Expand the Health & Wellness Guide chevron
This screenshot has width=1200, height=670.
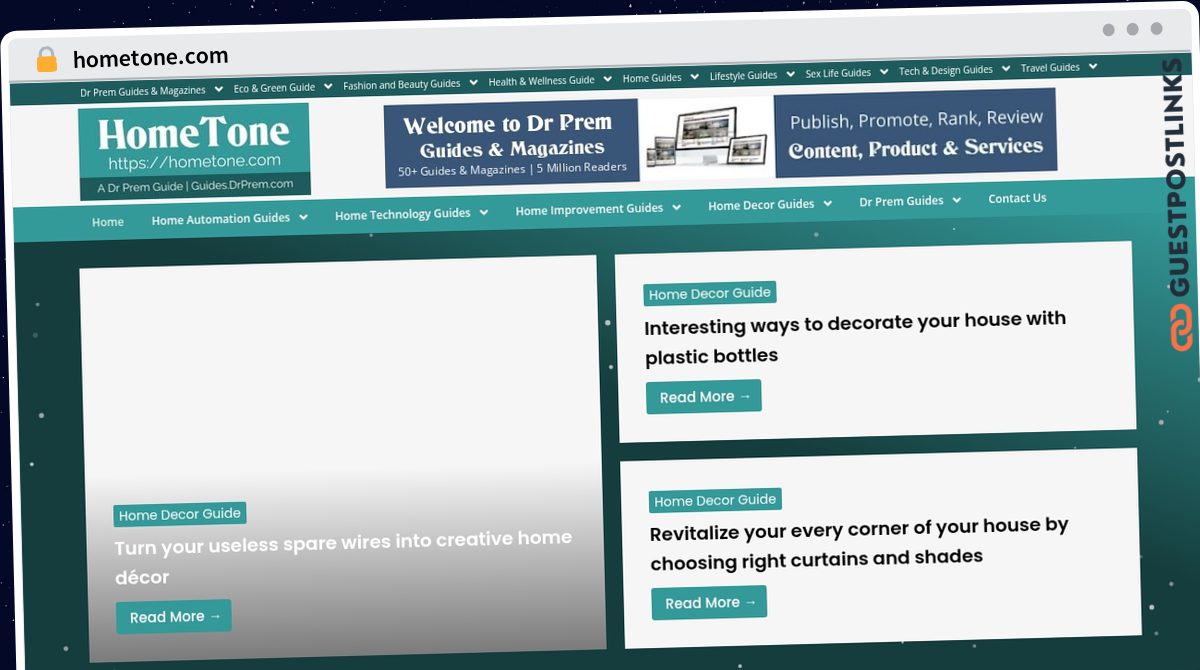click(x=607, y=79)
